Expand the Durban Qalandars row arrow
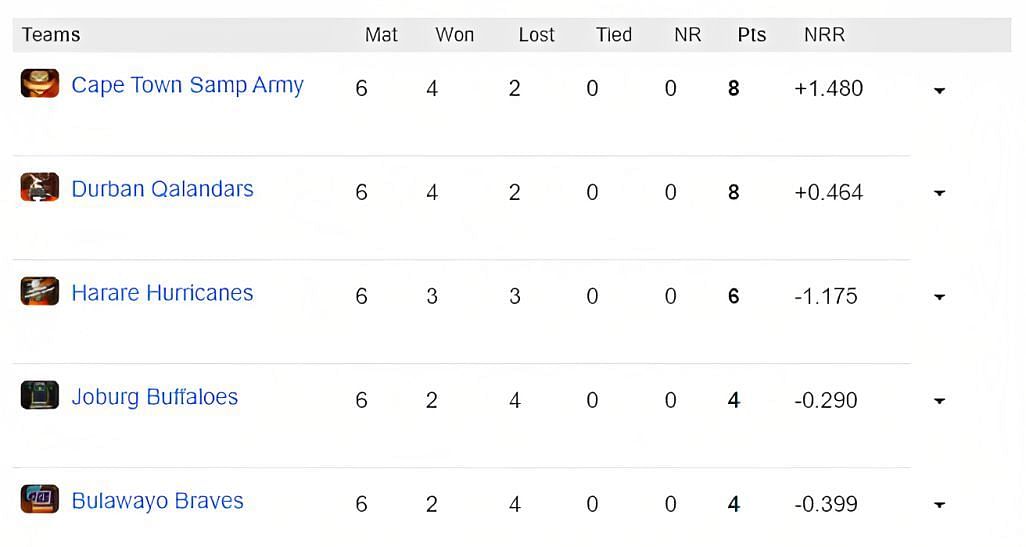 (x=940, y=193)
